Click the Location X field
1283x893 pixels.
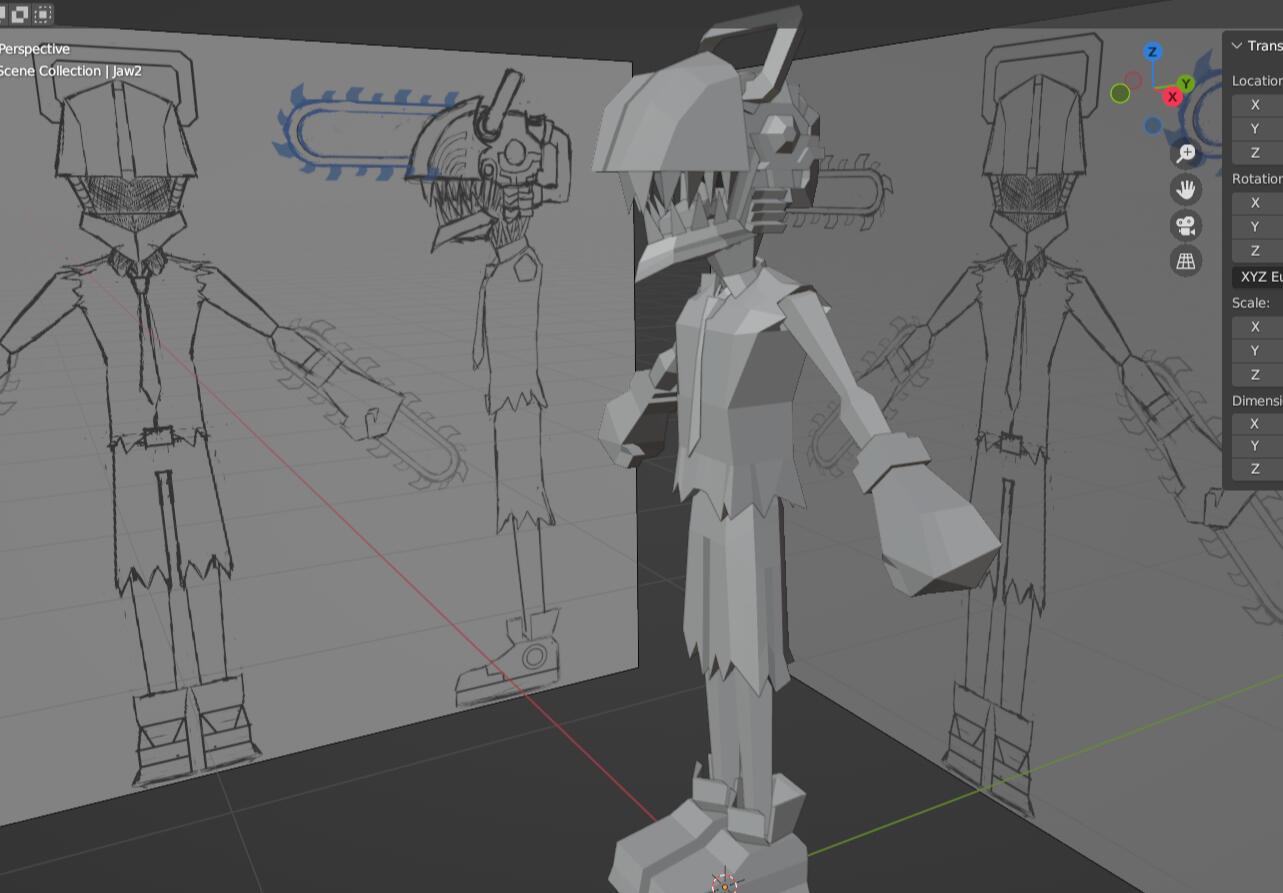pyautogui.click(x=1256, y=105)
